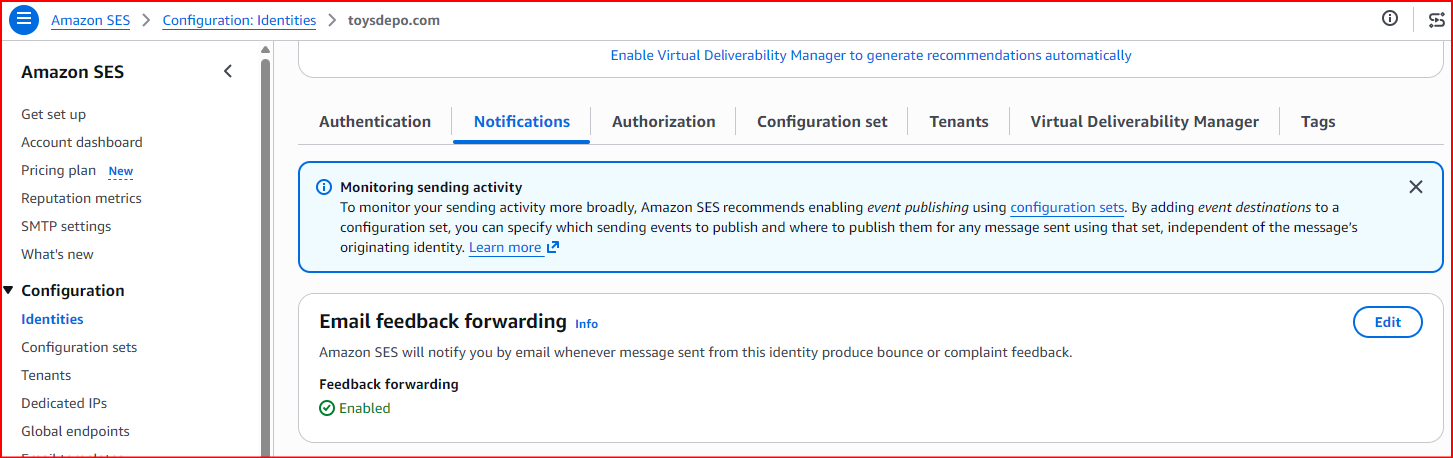Open Get set up in sidebar

(53, 114)
